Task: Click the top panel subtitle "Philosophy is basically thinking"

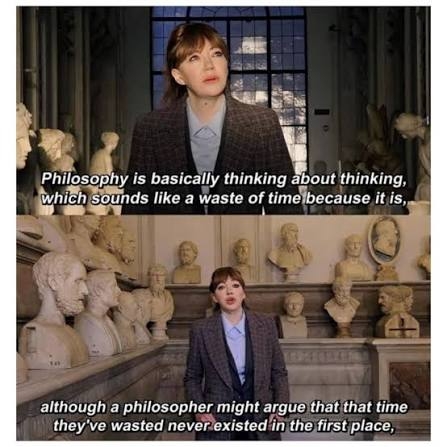Action: pyautogui.click(x=163, y=180)
